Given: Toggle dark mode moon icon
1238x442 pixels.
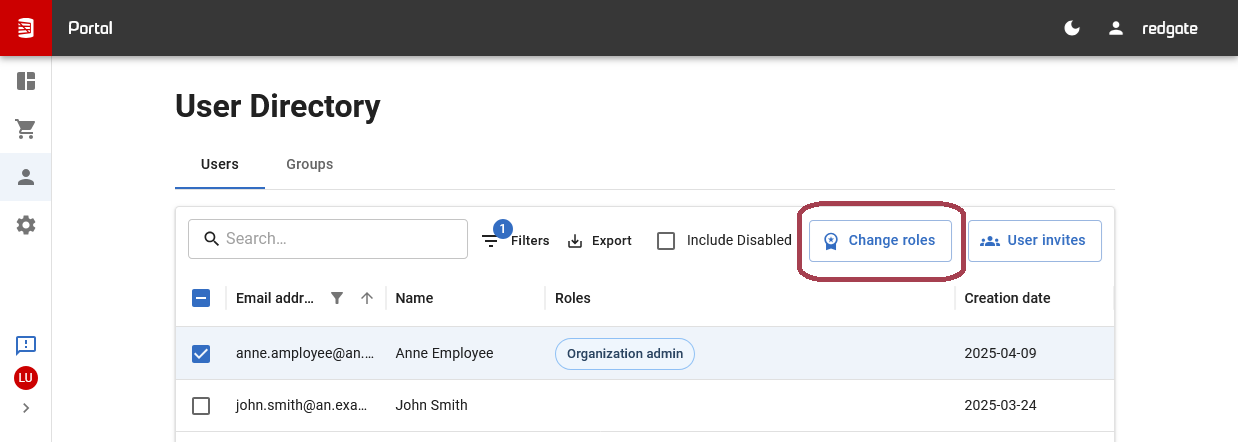Looking at the screenshot, I should (x=1072, y=28).
